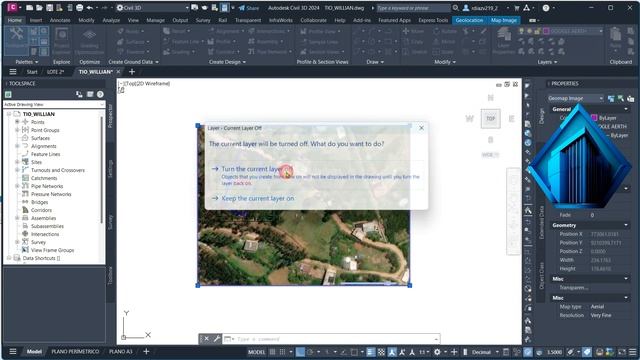
Task: Open the Map Image ribbon tab
Action: tap(504, 20)
